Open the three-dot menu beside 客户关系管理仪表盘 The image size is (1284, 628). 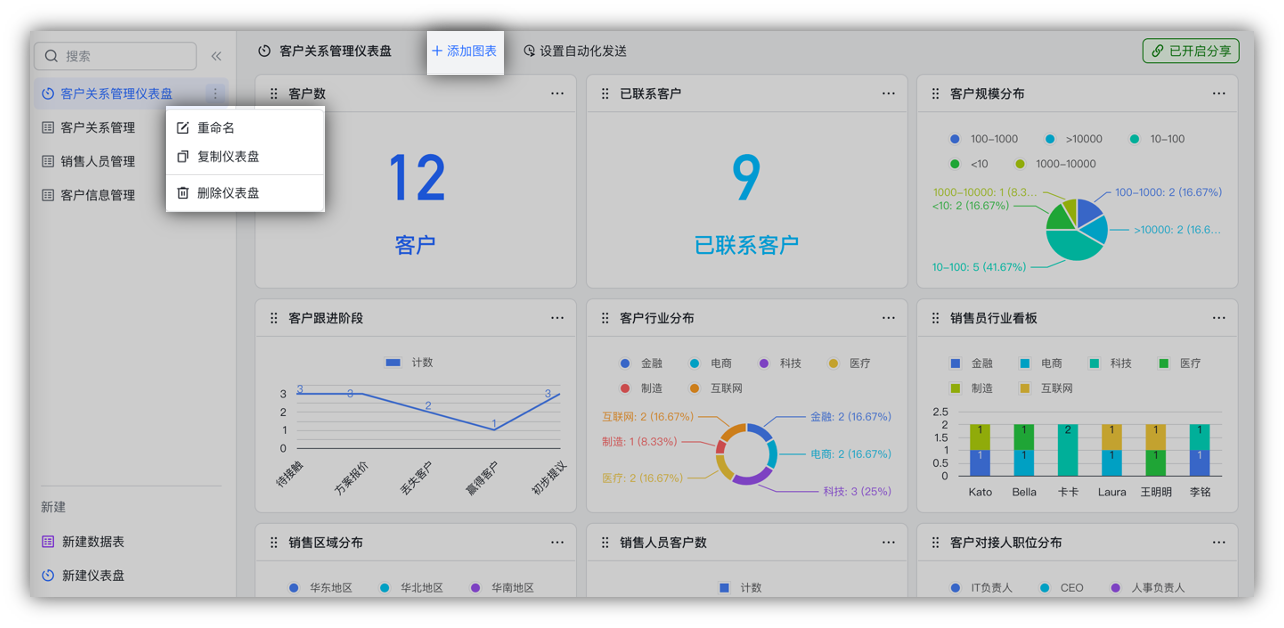click(214, 93)
